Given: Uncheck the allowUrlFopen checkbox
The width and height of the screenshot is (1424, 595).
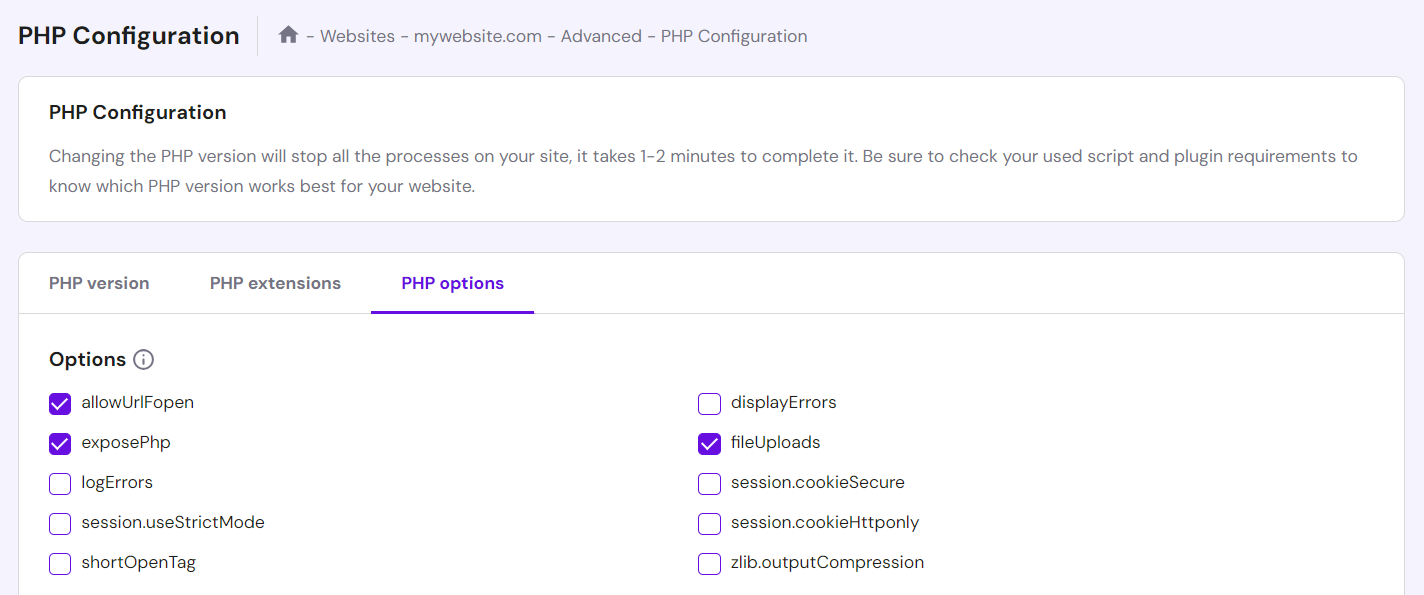Looking at the screenshot, I should tap(60, 403).
